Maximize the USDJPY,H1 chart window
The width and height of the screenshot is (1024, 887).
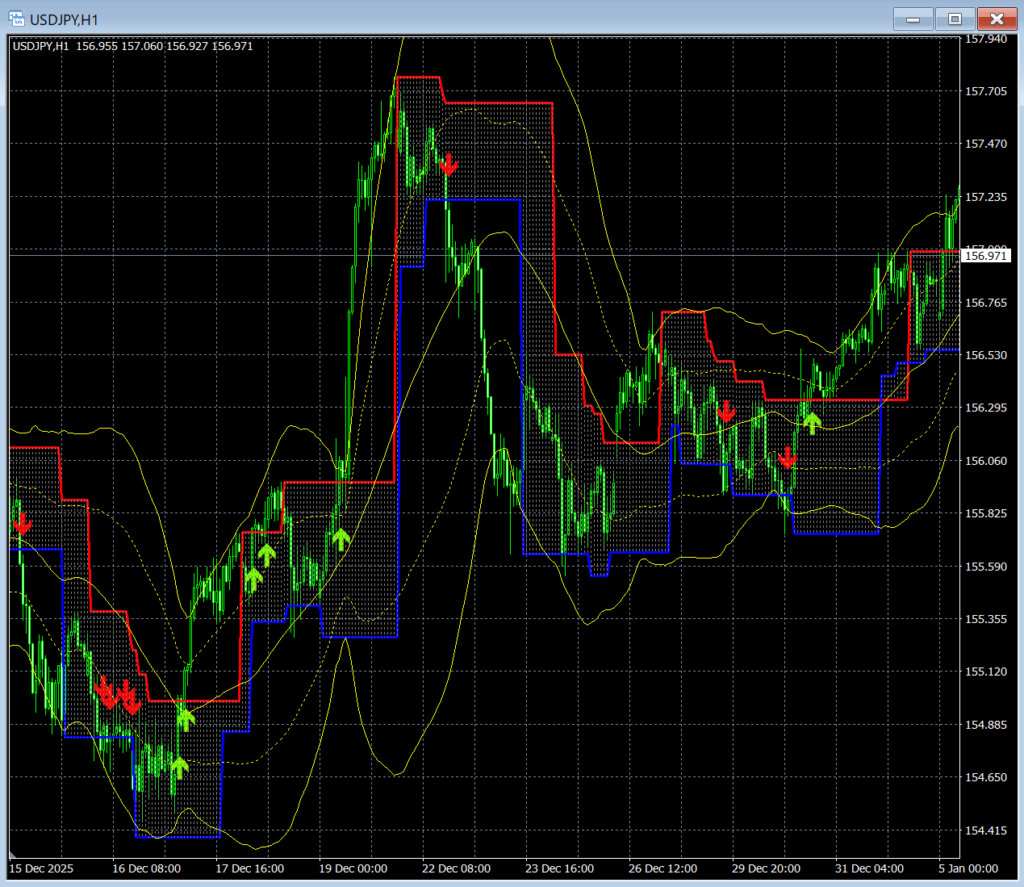coord(955,18)
